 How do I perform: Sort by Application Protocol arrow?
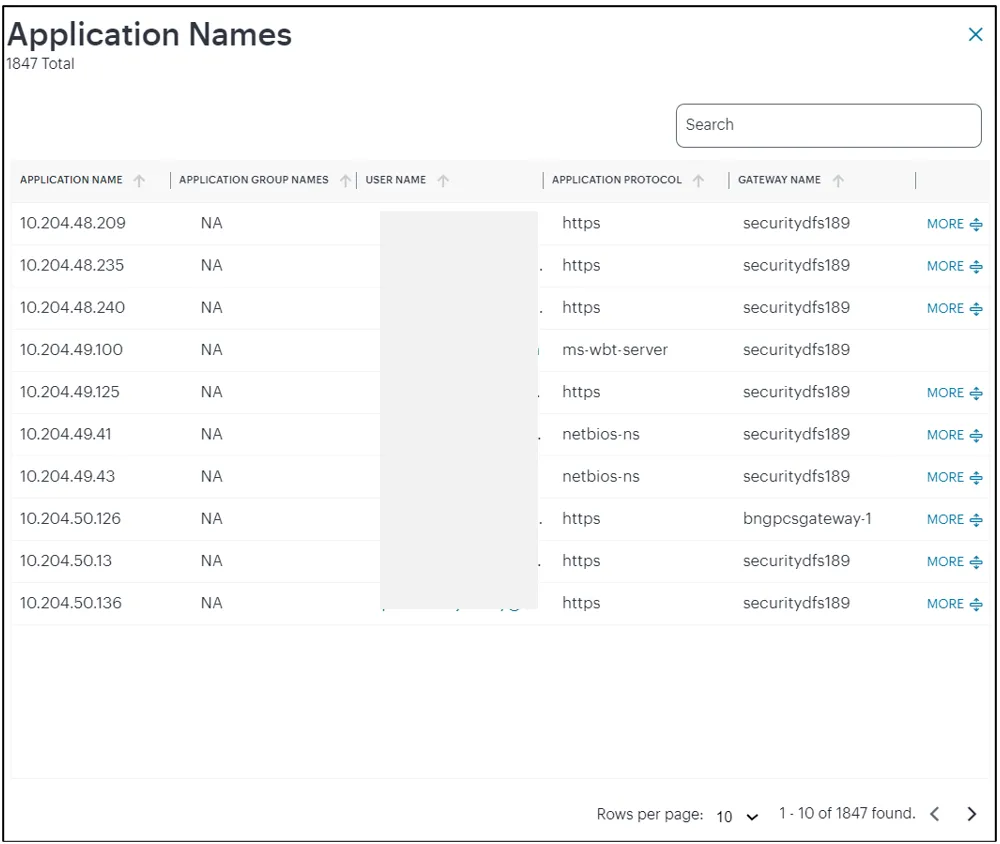point(698,181)
